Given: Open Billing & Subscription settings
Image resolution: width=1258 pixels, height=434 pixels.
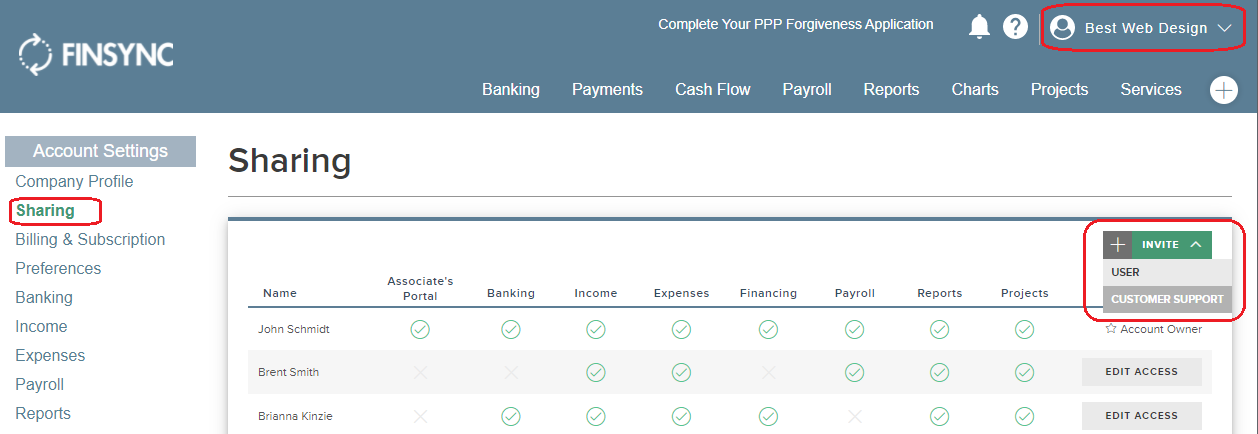Looking at the screenshot, I should pyautogui.click(x=90, y=239).
